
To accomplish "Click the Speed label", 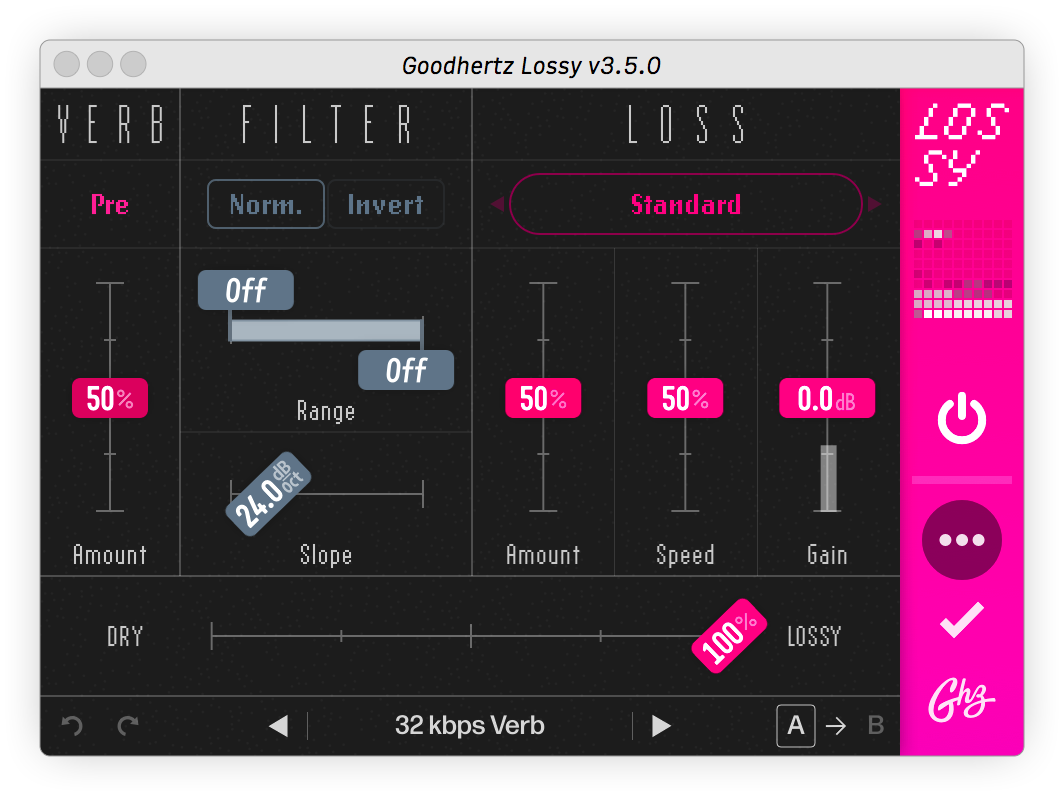I will [685, 555].
